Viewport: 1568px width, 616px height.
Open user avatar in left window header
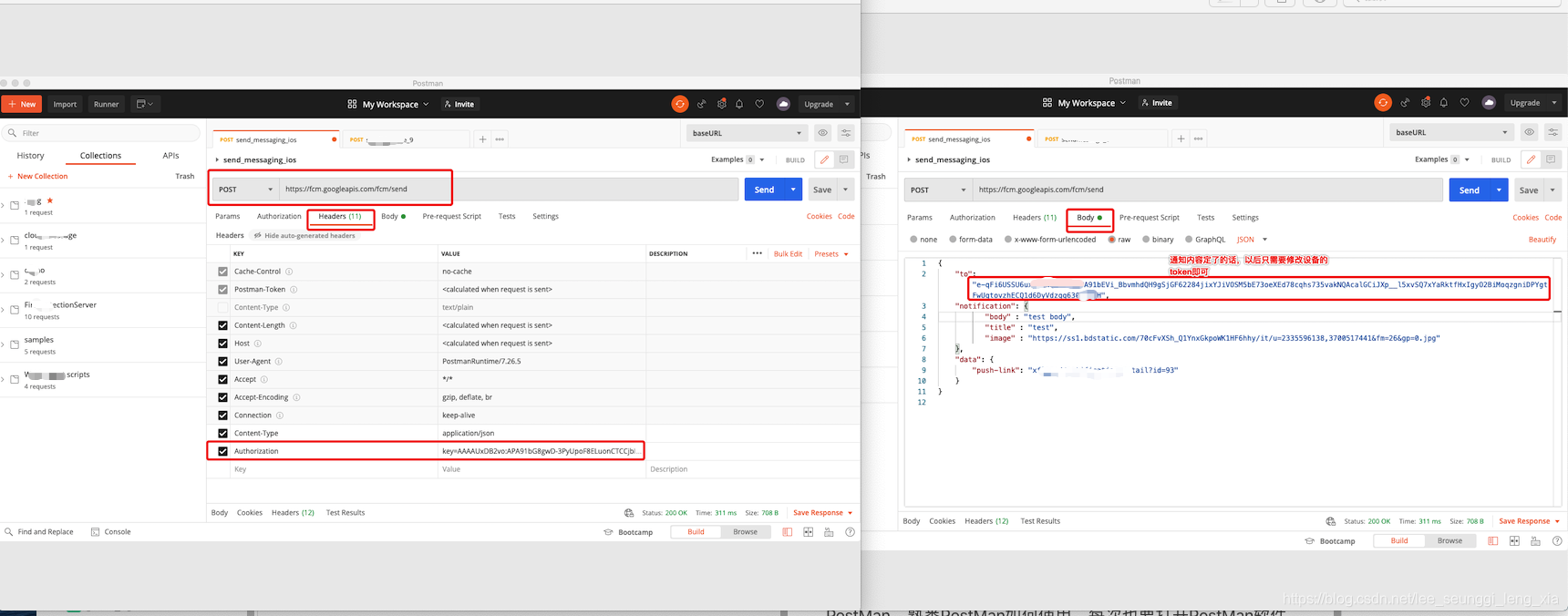click(783, 104)
